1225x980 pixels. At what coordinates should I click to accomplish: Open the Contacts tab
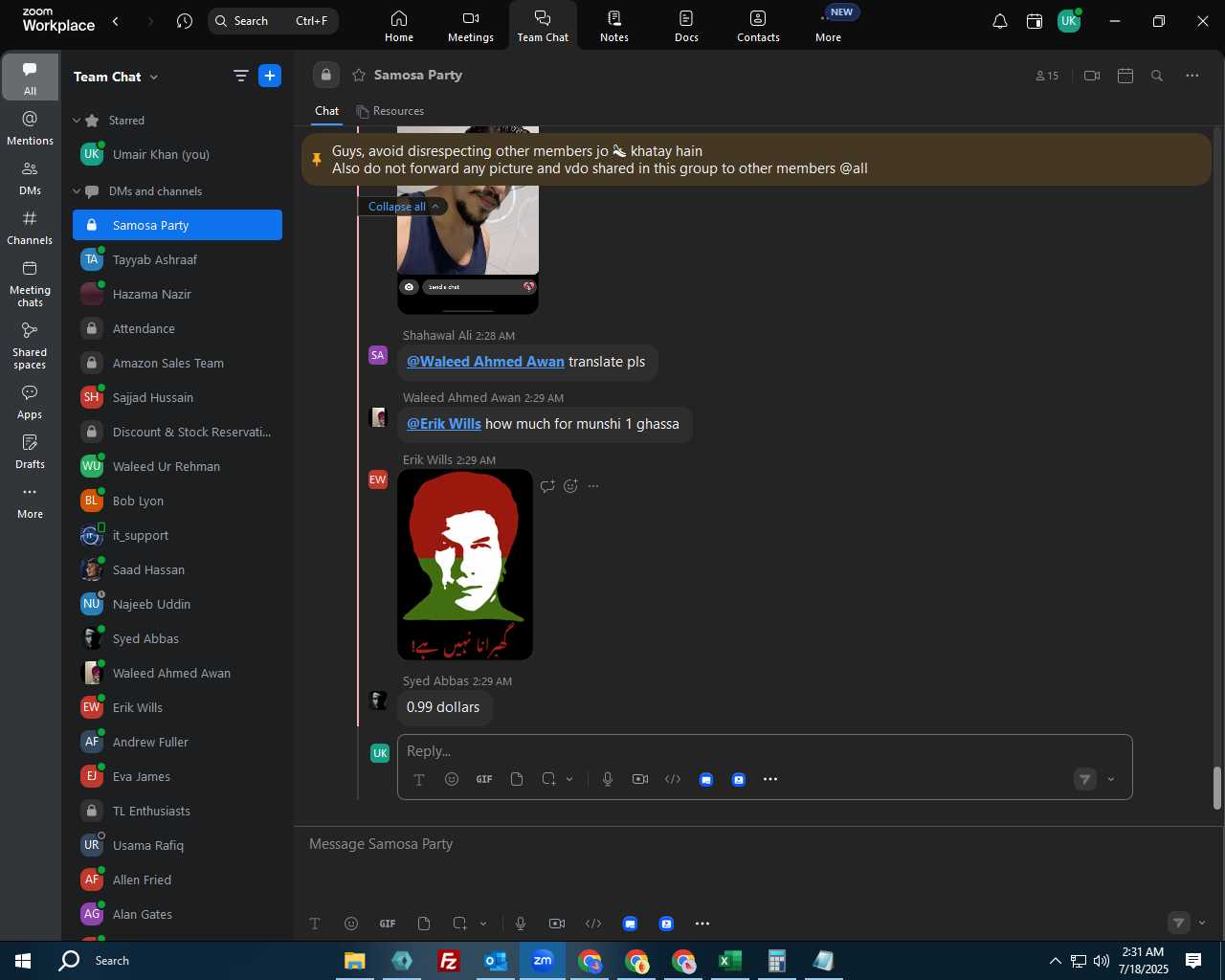pyautogui.click(x=758, y=26)
